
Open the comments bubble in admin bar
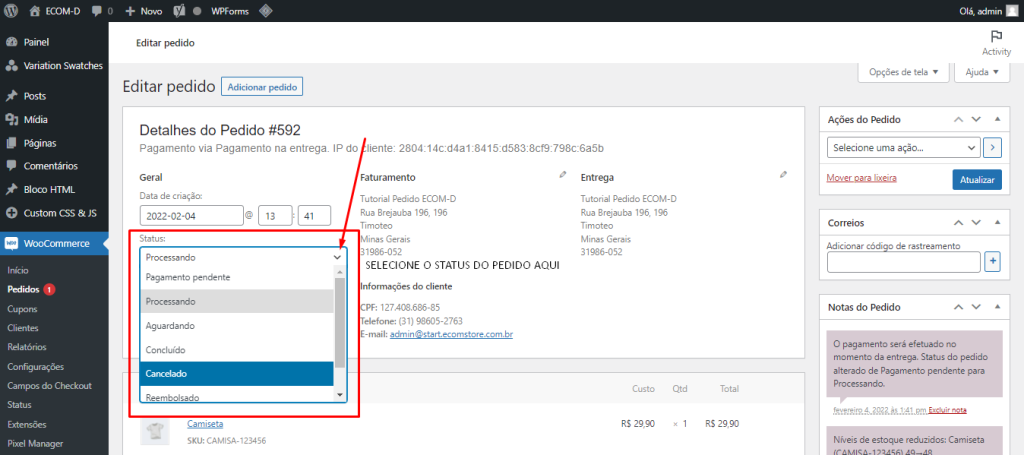tap(102, 11)
